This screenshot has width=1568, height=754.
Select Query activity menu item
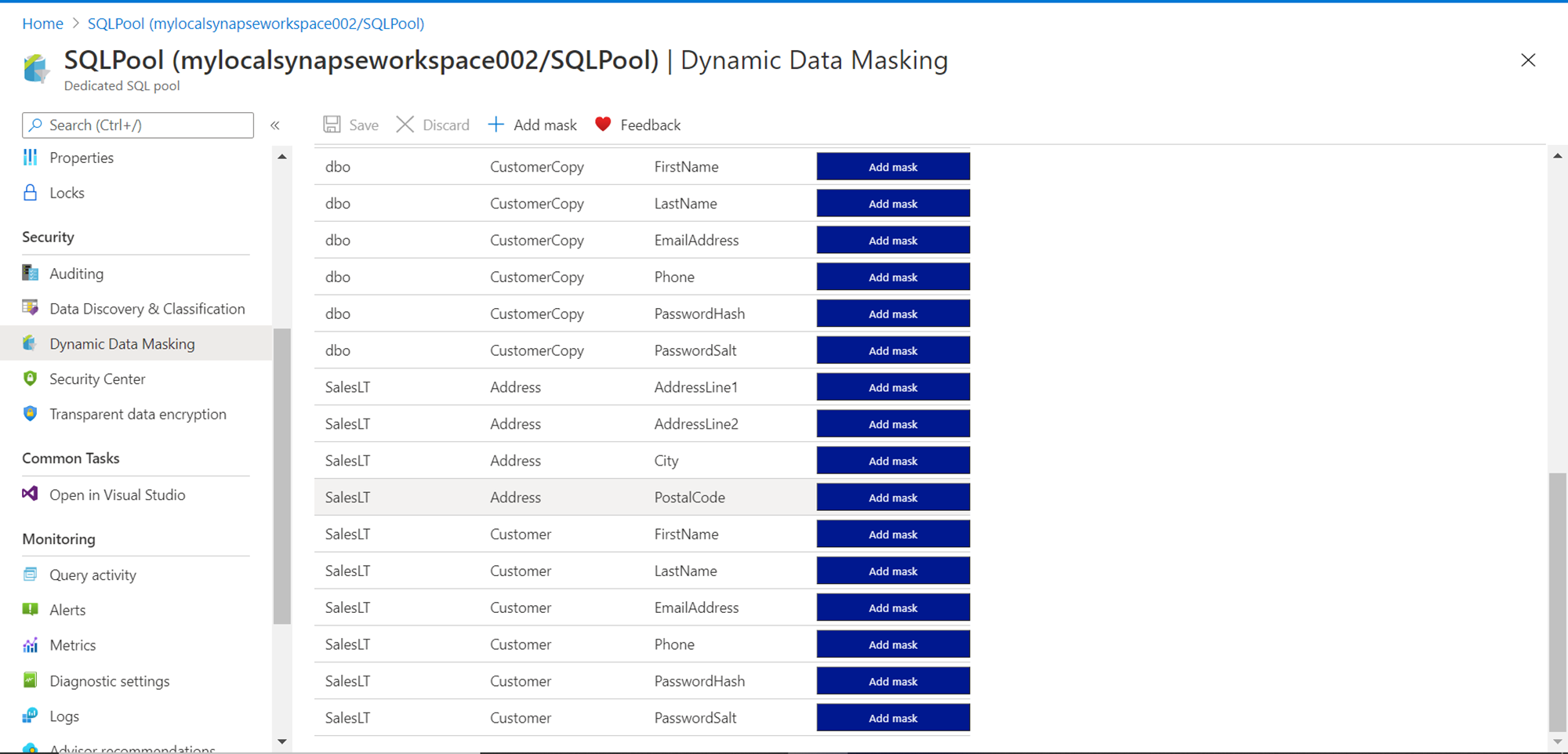tap(93, 575)
